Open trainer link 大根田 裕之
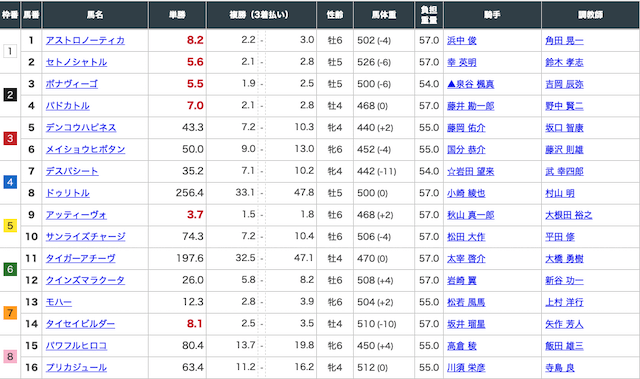 [569, 215]
